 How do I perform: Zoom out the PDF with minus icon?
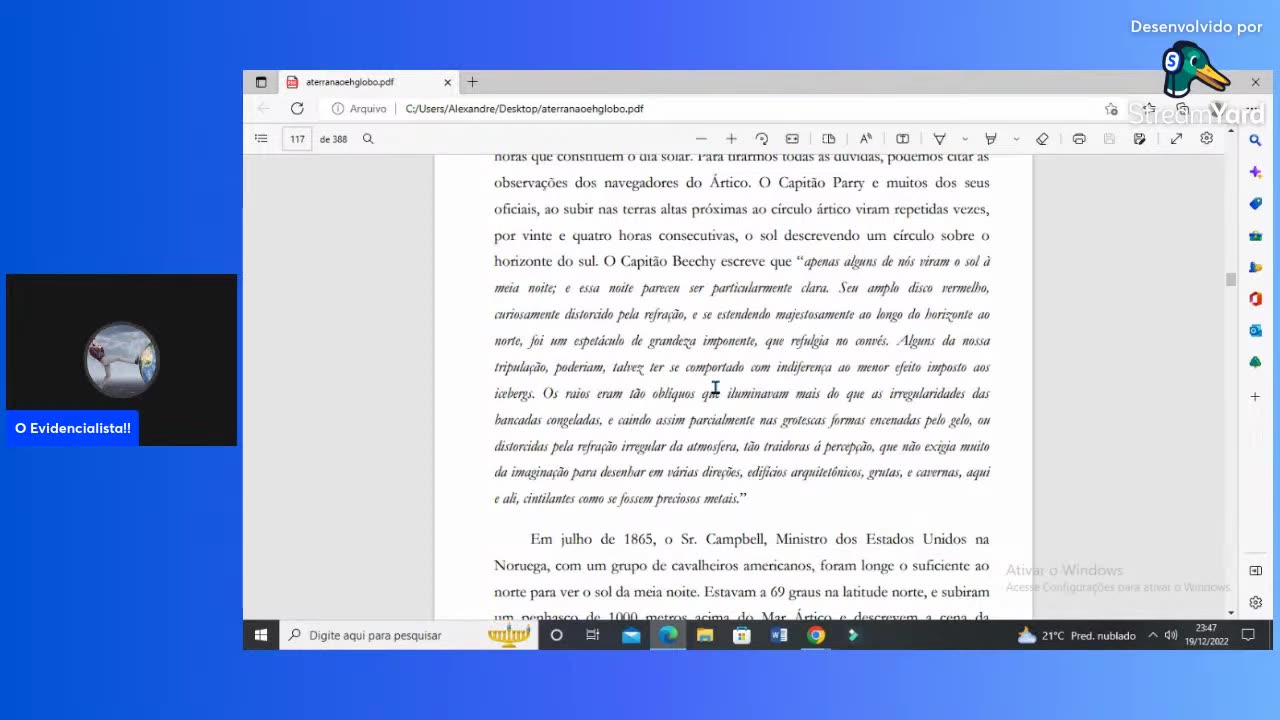point(701,139)
